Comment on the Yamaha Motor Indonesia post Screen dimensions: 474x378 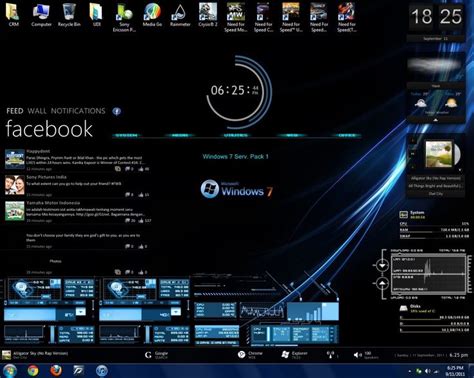pyautogui.click(x=128, y=220)
